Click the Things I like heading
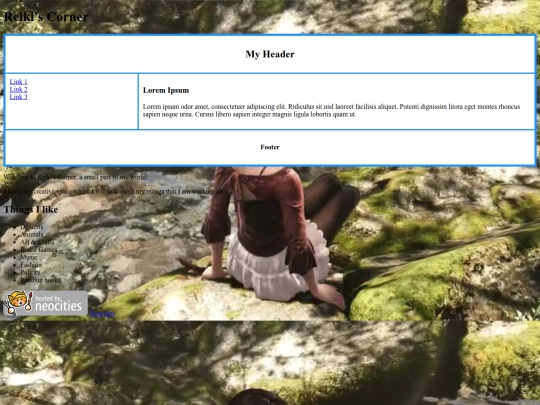Image resolution: width=540 pixels, height=405 pixels. pyautogui.click(x=31, y=209)
